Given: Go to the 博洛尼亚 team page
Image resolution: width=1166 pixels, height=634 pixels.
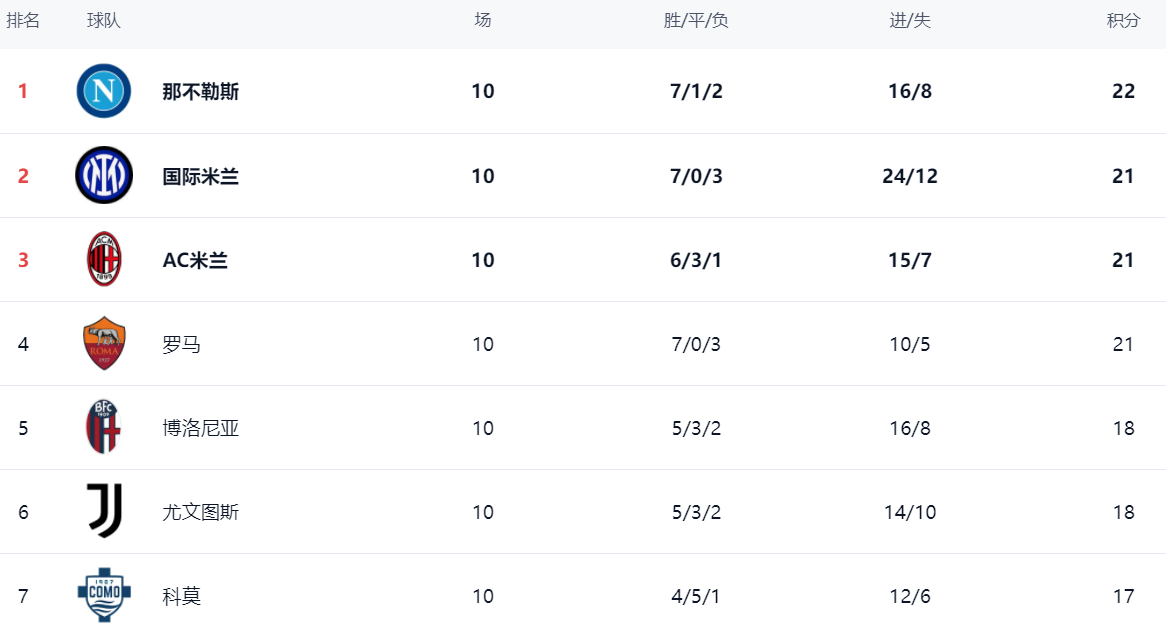Looking at the screenshot, I should coord(201,428).
